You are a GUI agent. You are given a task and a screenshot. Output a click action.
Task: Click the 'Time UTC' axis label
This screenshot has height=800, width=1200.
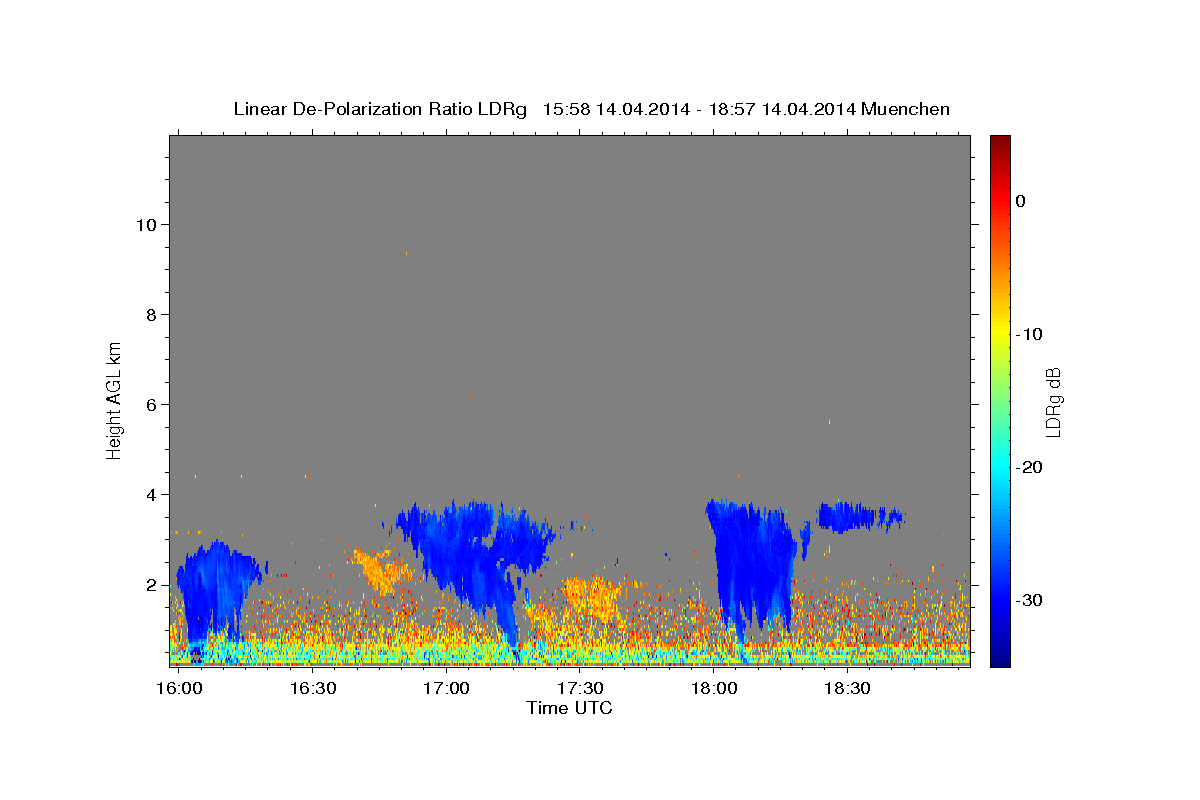click(x=569, y=708)
